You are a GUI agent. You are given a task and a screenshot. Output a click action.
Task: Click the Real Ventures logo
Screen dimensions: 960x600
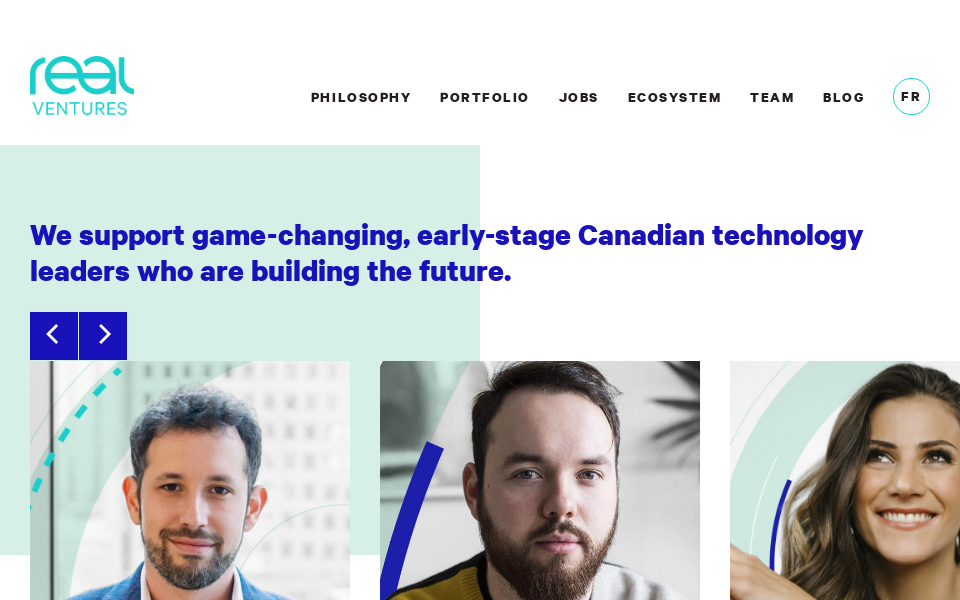[81, 86]
